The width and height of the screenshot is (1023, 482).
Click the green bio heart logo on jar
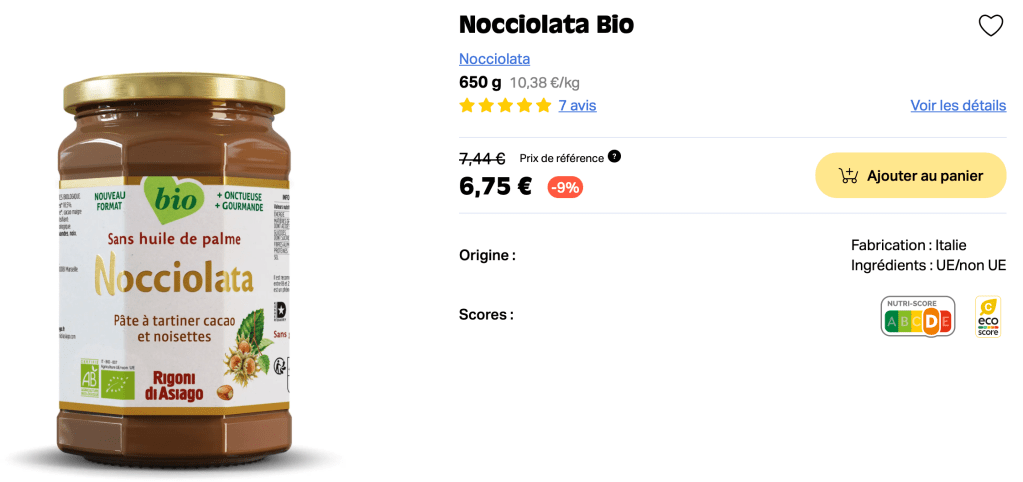click(172, 200)
